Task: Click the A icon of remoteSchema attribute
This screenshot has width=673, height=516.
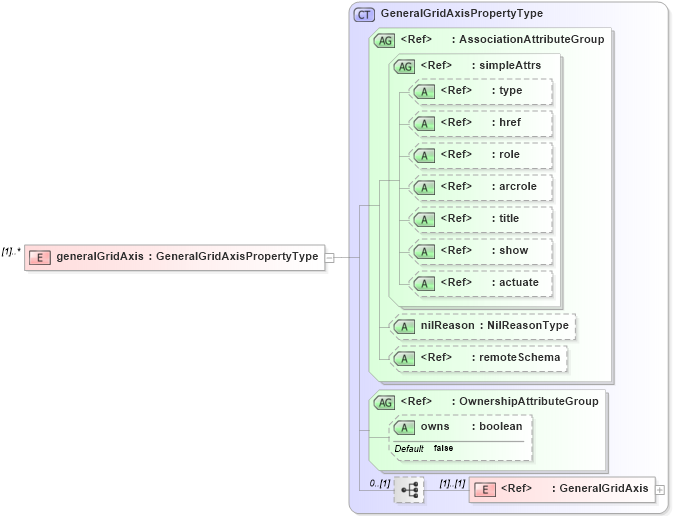Action: click(x=404, y=358)
